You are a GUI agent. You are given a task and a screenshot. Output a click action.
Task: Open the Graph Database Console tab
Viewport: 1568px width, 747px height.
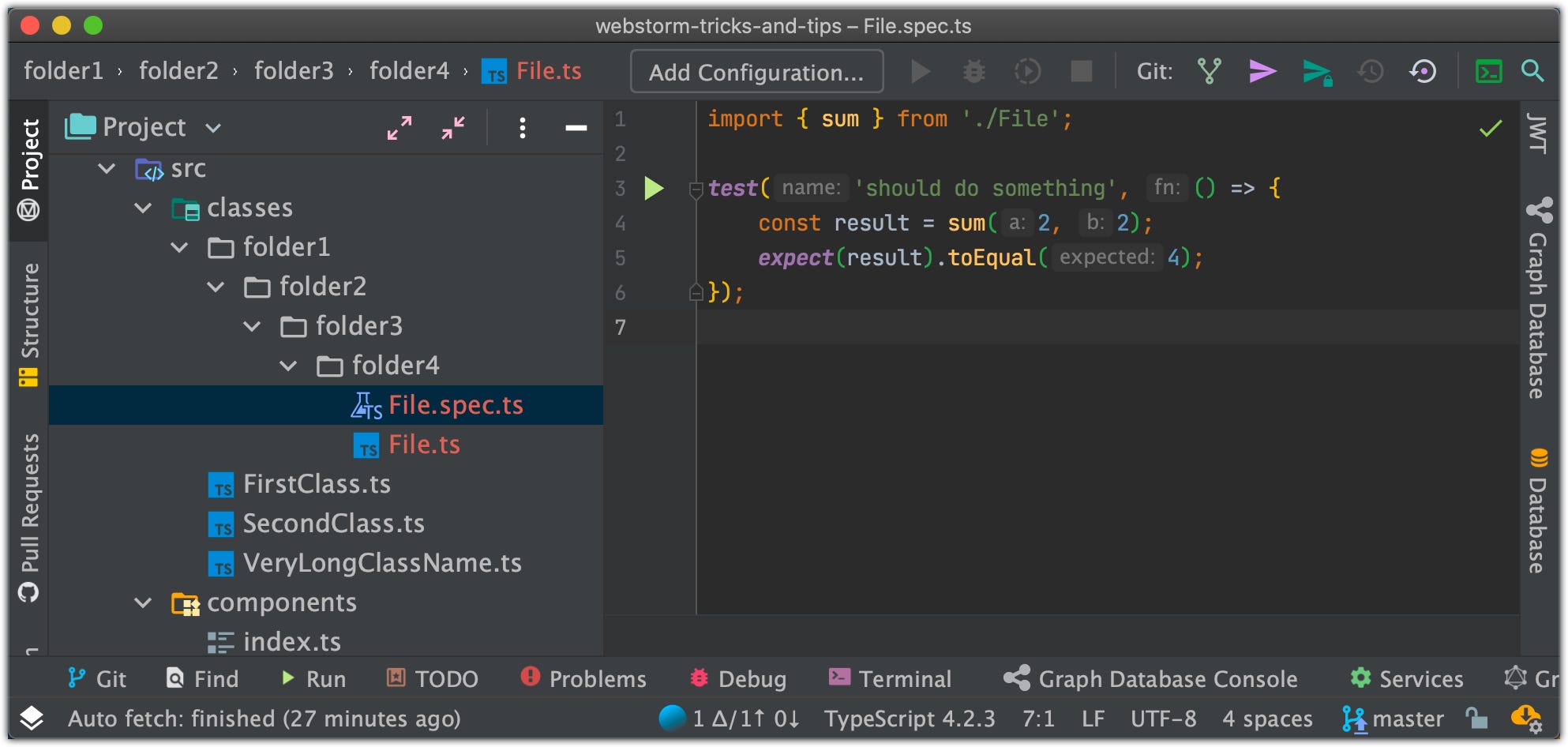[1150, 679]
